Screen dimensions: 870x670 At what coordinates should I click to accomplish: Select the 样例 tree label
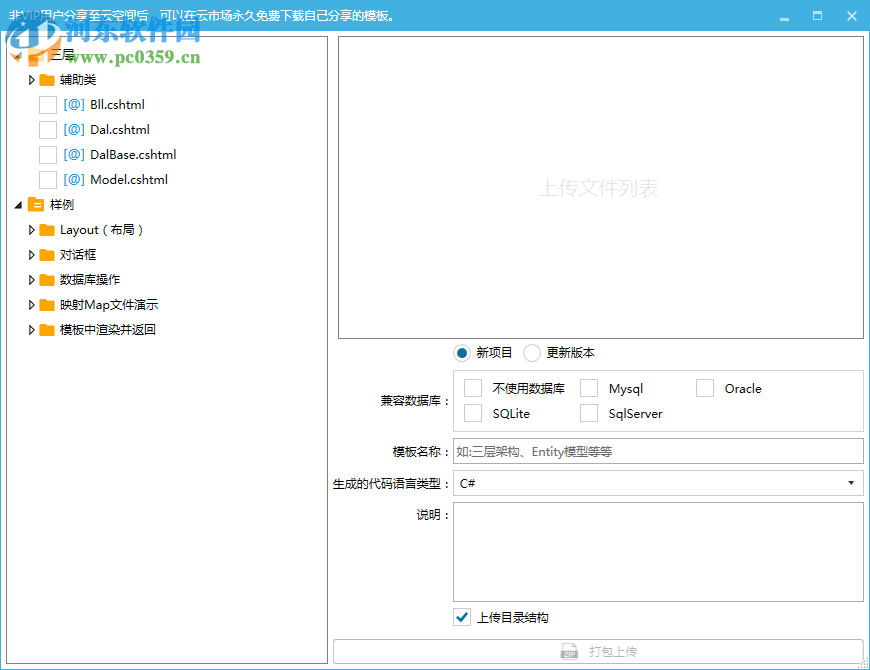(62, 205)
